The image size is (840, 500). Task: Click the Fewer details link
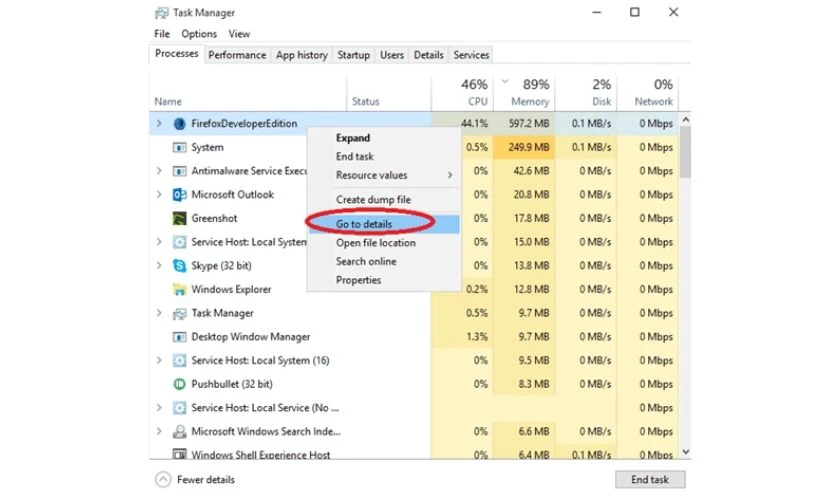[206, 480]
